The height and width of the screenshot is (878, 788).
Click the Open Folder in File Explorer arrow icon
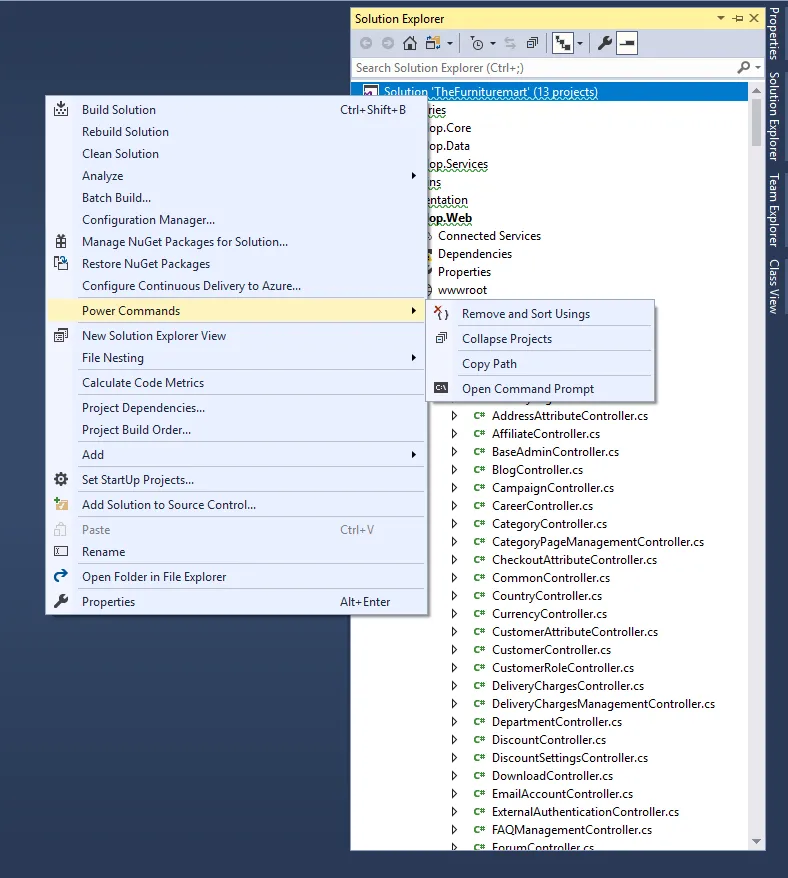[60, 576]
